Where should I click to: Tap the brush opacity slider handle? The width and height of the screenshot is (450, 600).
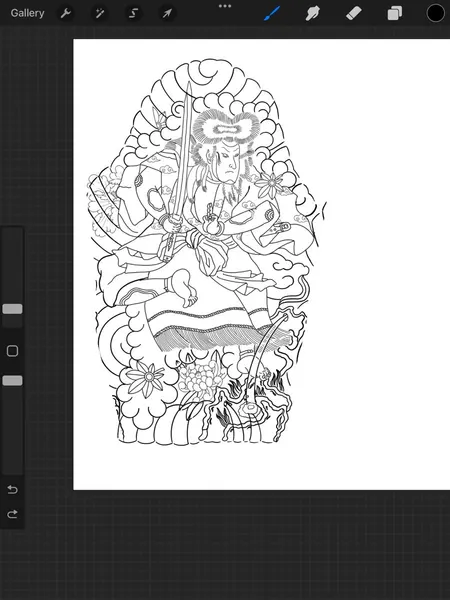tap(12, 380)
